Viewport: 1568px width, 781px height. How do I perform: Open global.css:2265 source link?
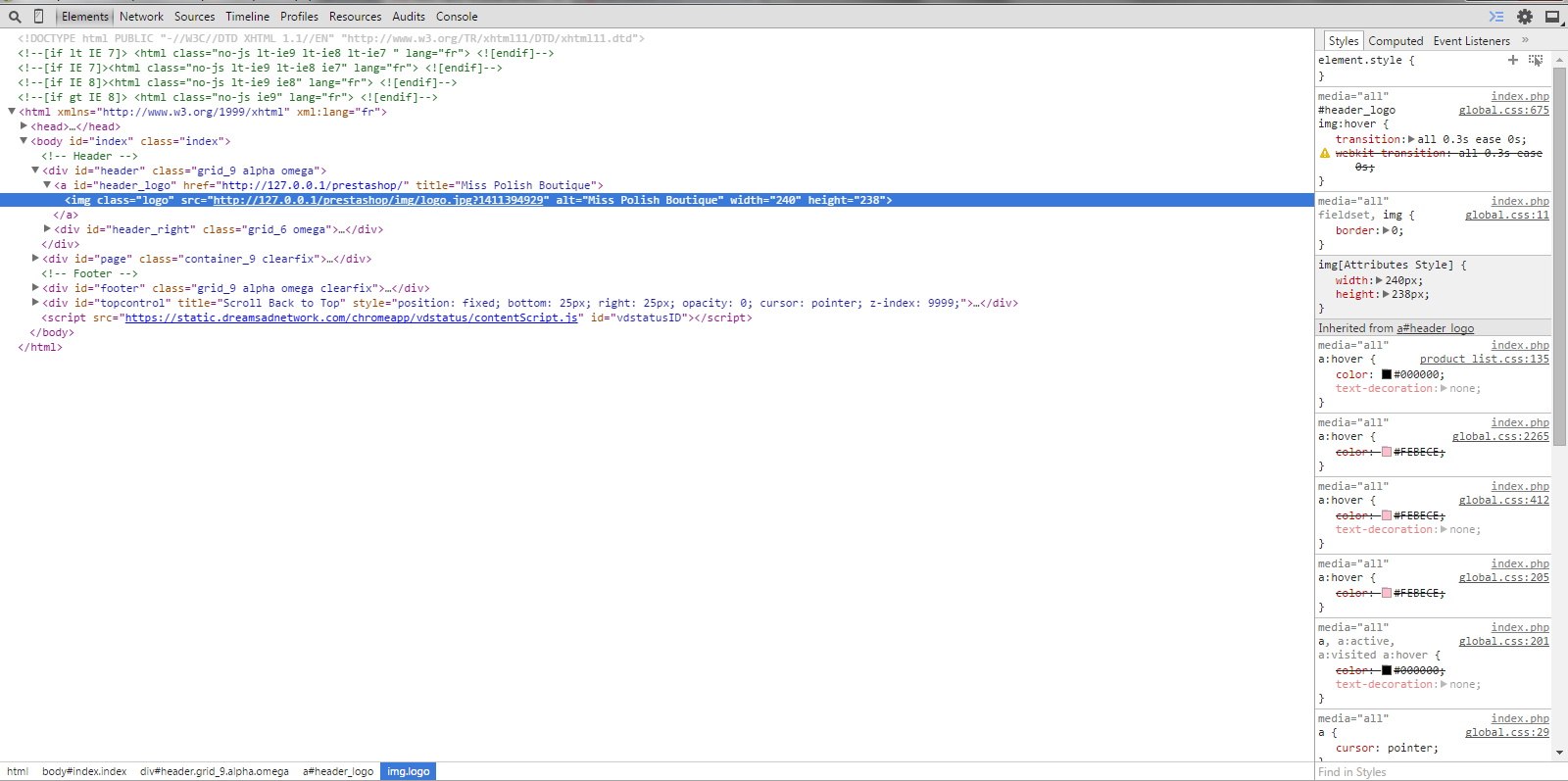coord(1500,437)
